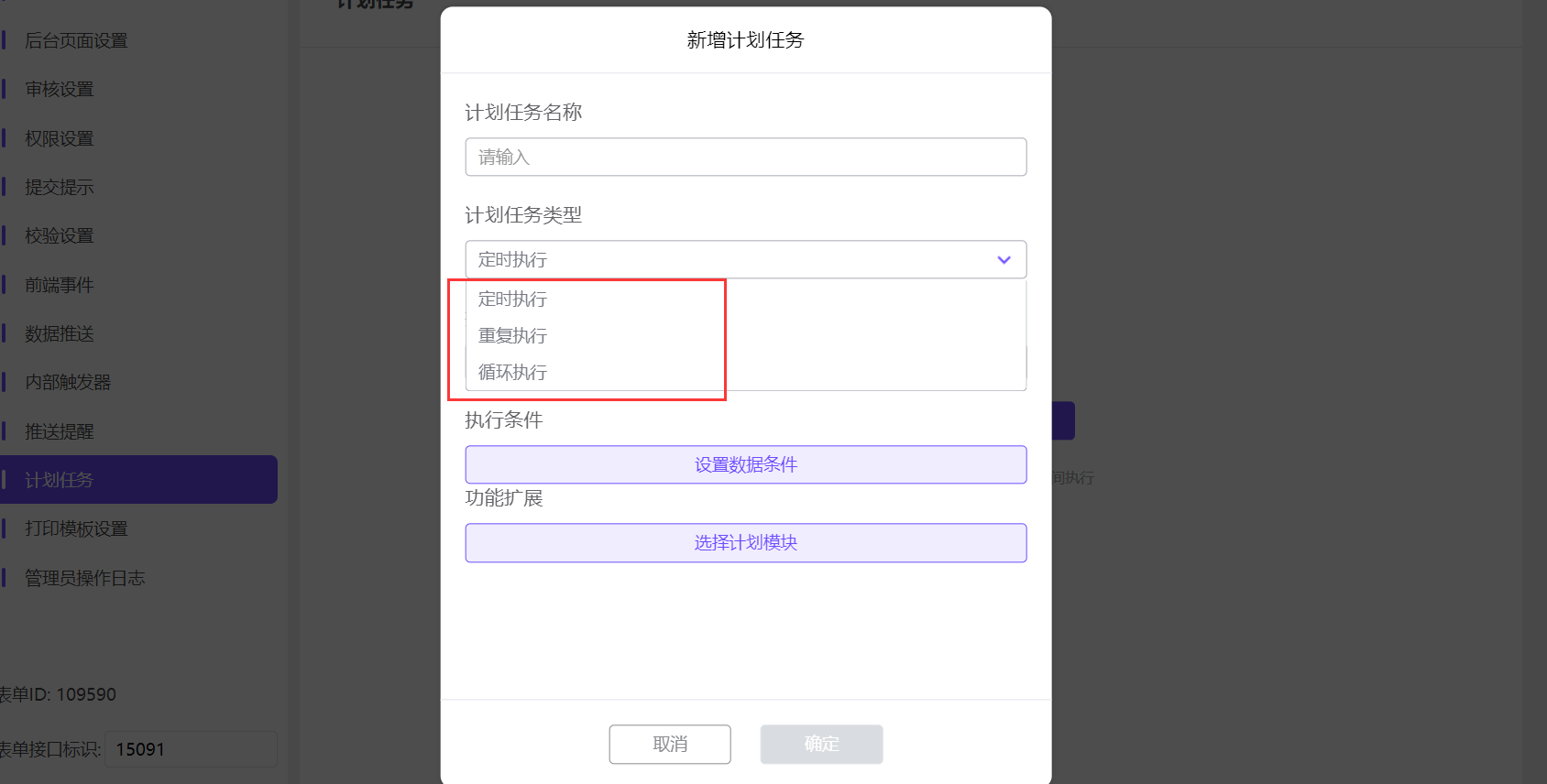Navigate to 权限设置 in sidebar
This screenshot has width=1547, height=784.
[x=60, y=139]
